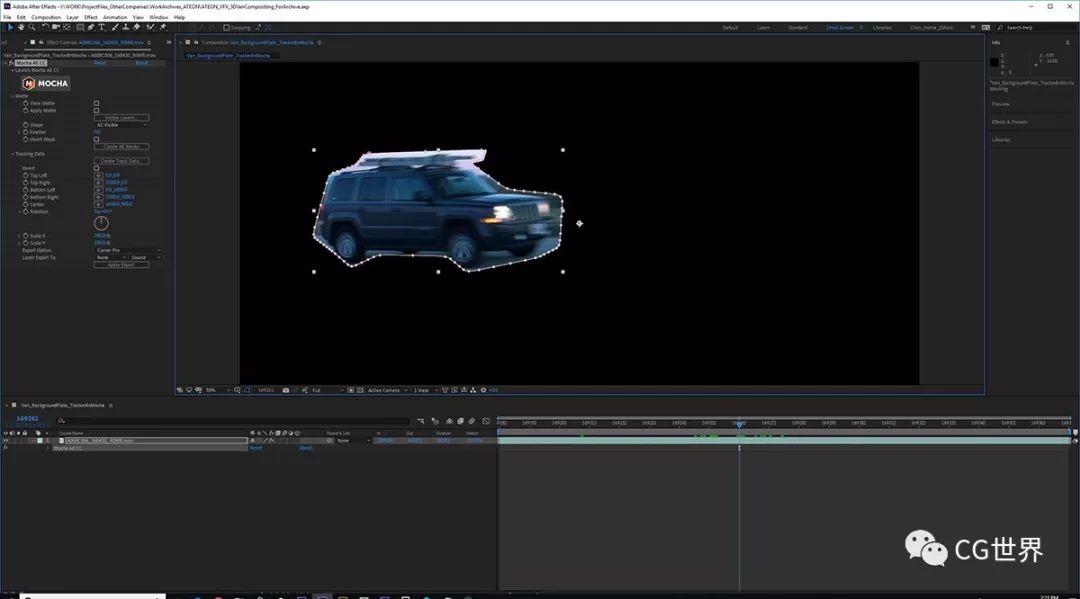Take a snapshot with the camera icon
Screen dimensions: 1080x599
pyautogui.click(x=286, y=390)
